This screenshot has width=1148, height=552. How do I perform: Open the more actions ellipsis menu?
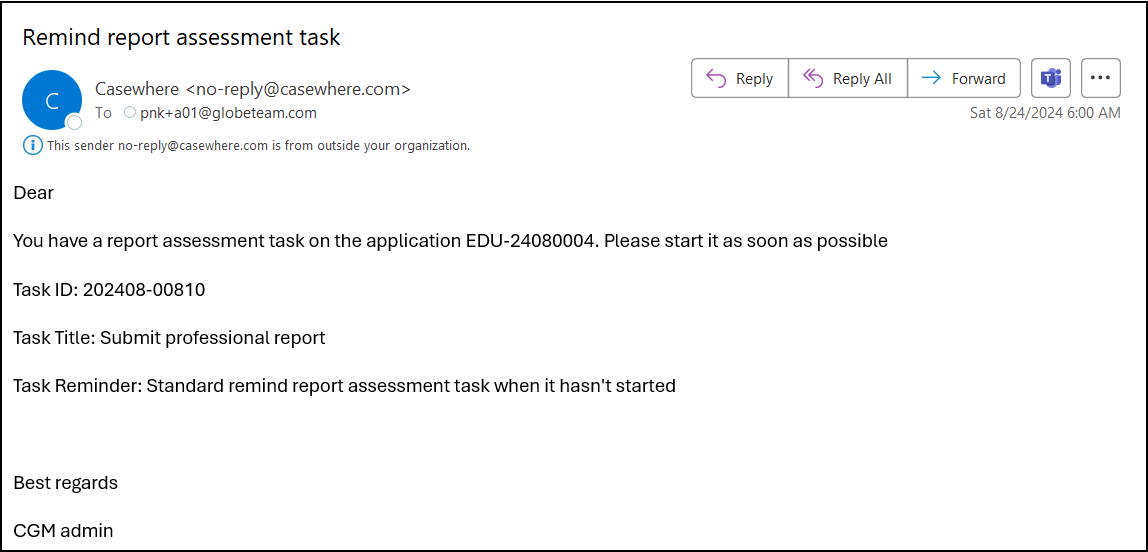(1100, 78)
